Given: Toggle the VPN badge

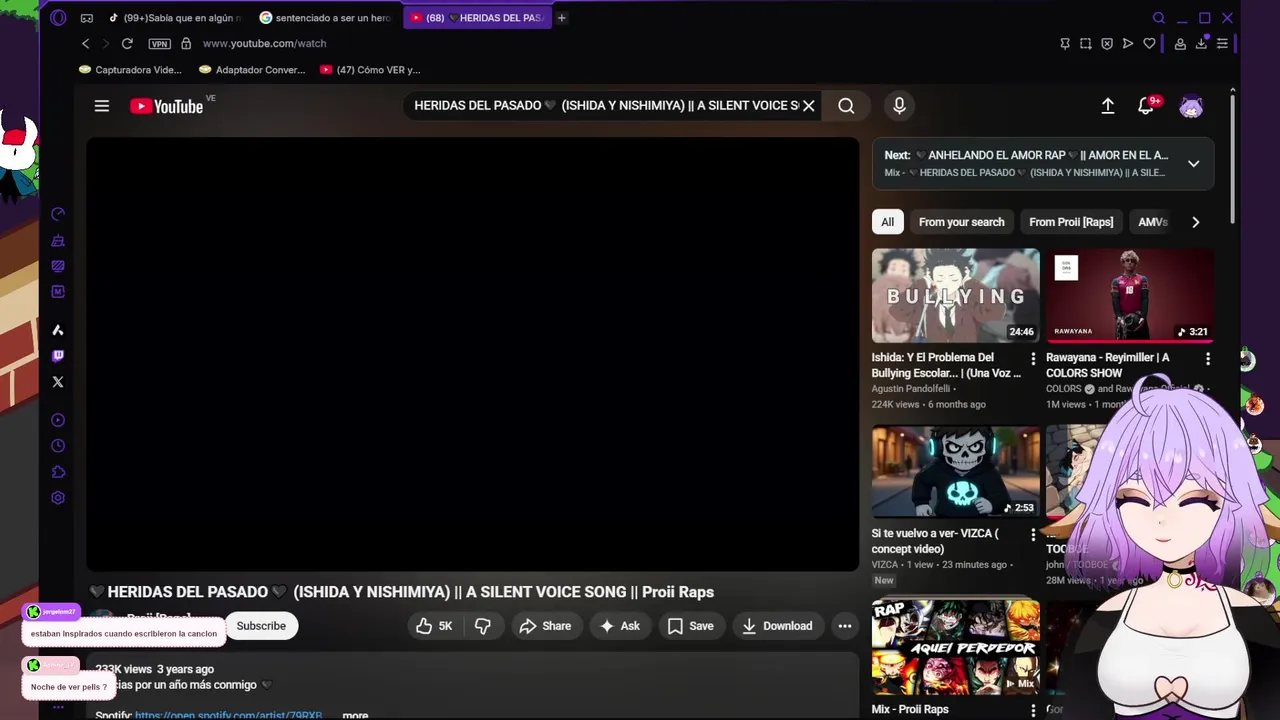Looking at the screenshot, I should [x=159, y=44].
